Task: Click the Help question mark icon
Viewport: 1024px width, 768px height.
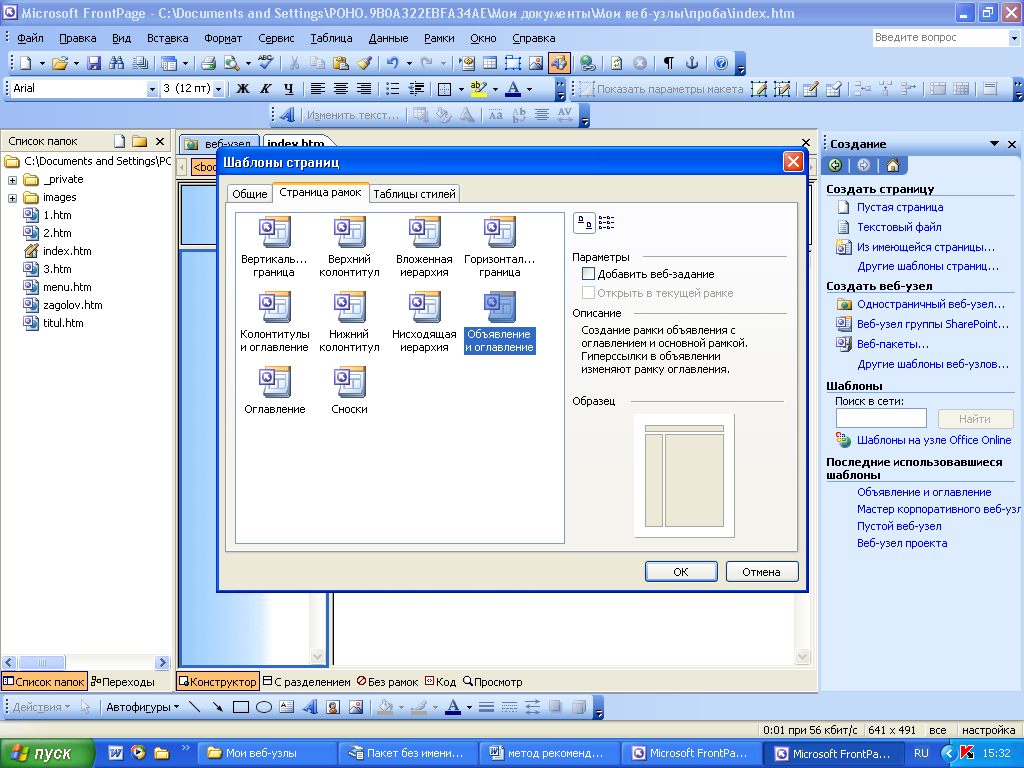Action: [721, 63]
